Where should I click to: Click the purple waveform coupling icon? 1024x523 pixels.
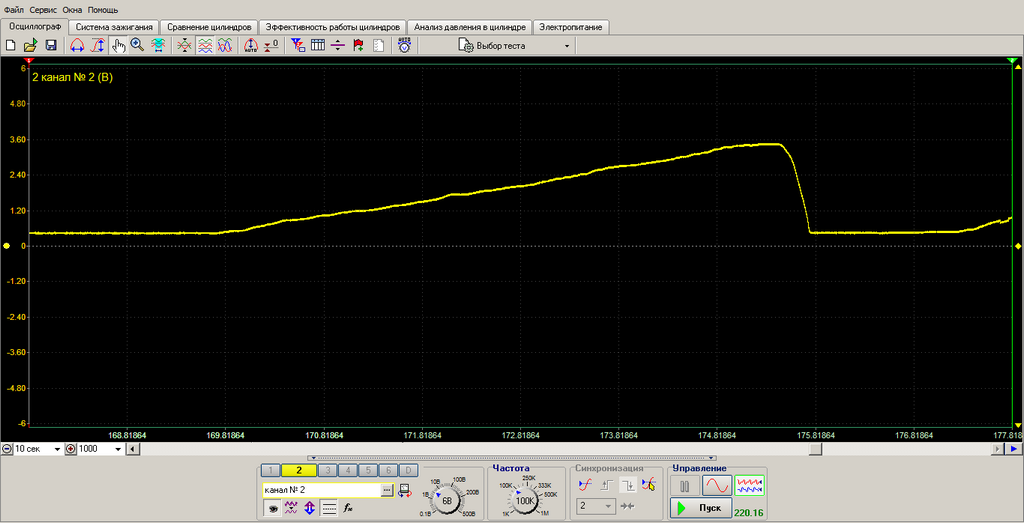coord(291,507)
